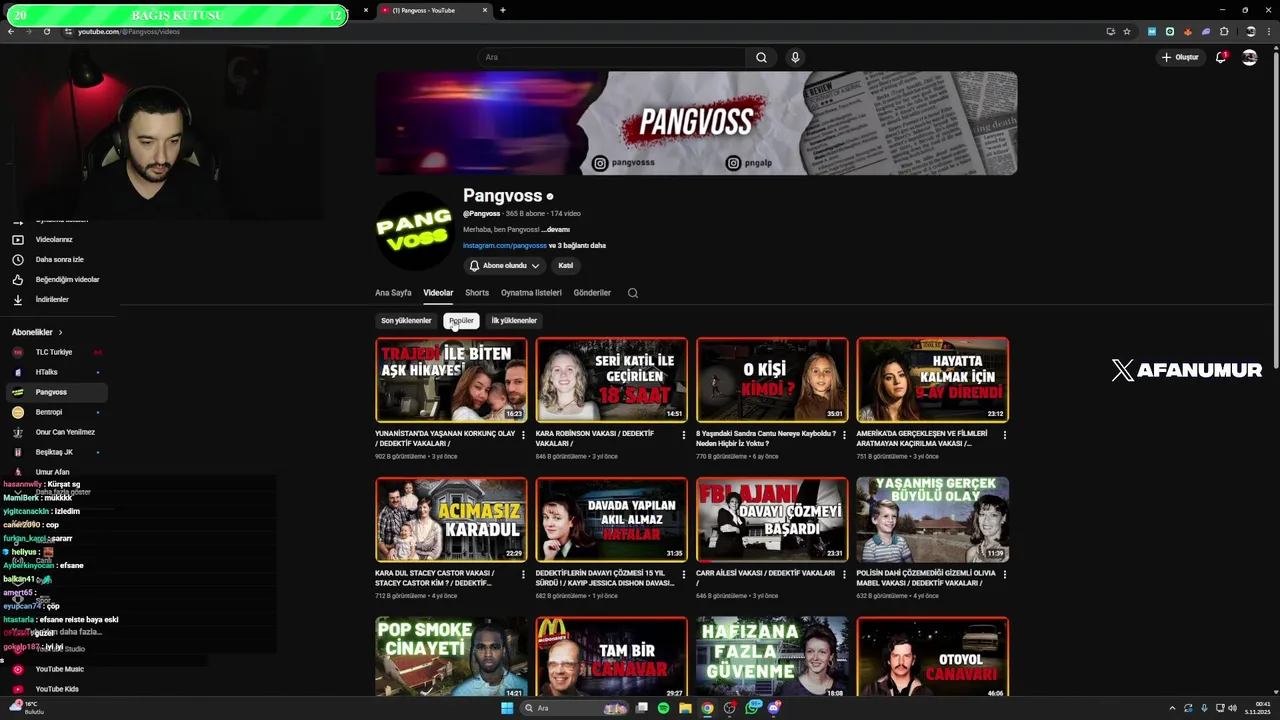Bookmark this page with star icon

pyautogui.click(x=1127, y=31)
